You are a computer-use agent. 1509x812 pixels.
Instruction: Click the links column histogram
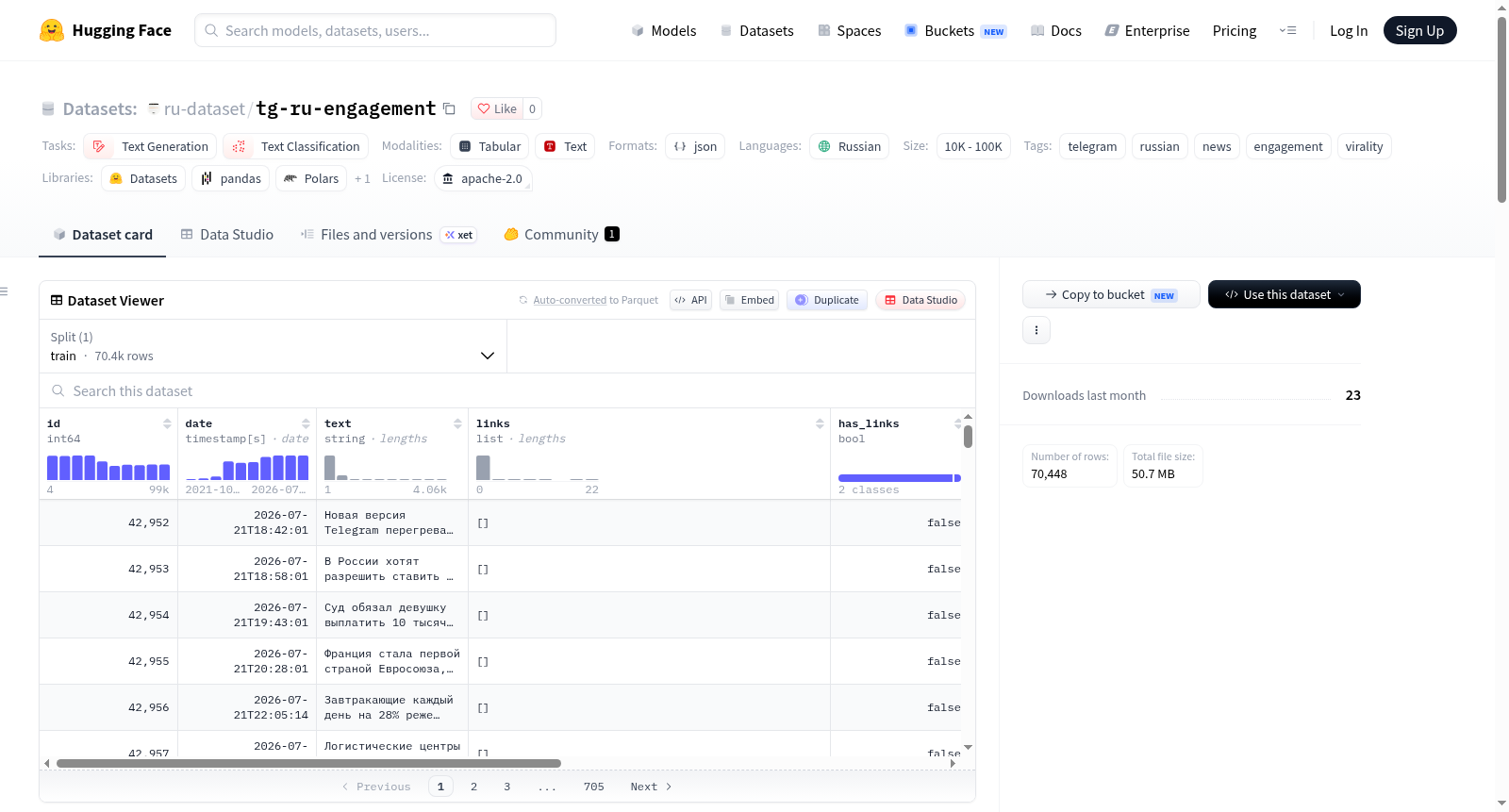[538, 468]
